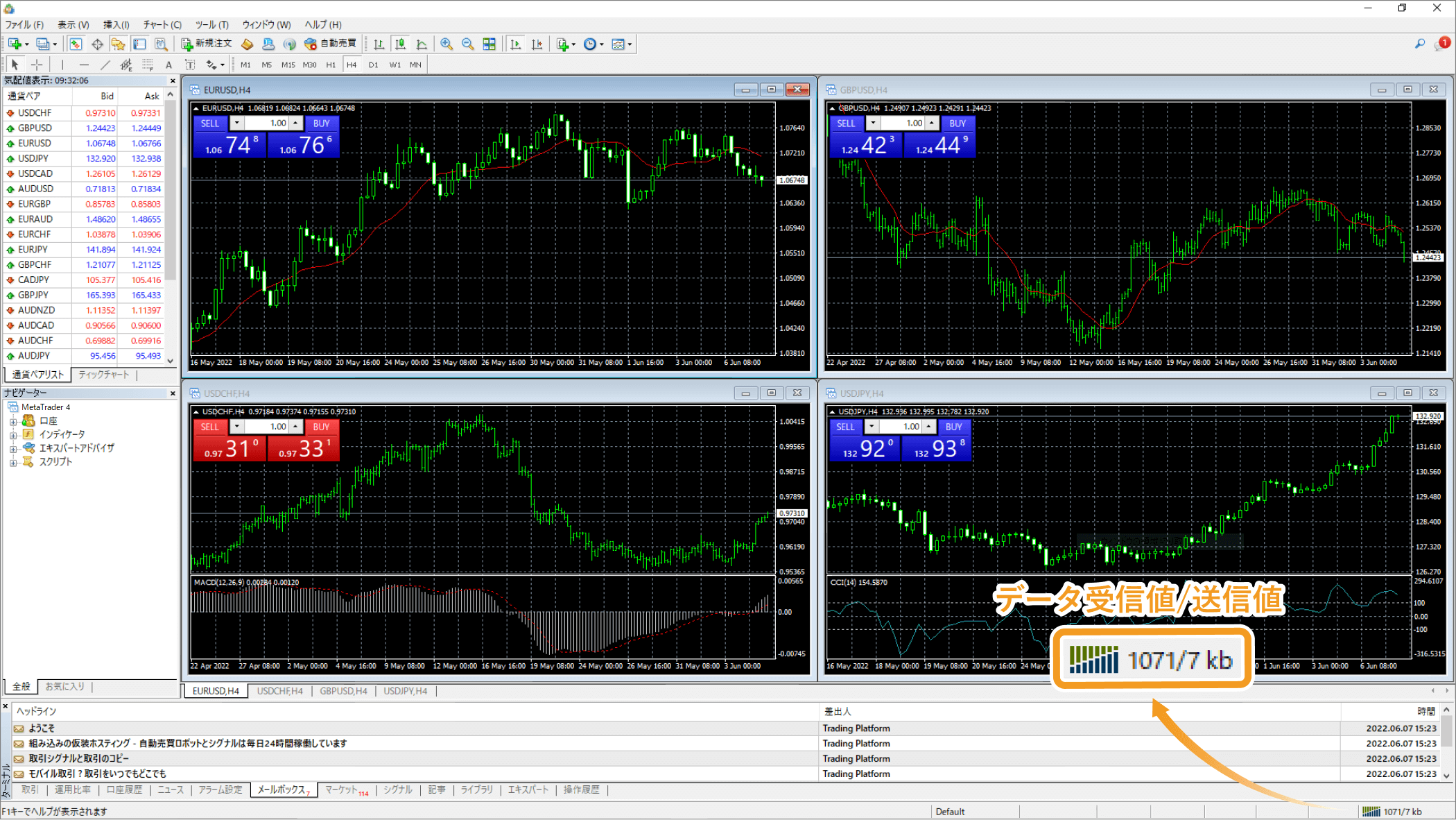This screenshot has width=1456, height=820.
Task: Click the tile windows icon
Action: (x=489, y=44)
